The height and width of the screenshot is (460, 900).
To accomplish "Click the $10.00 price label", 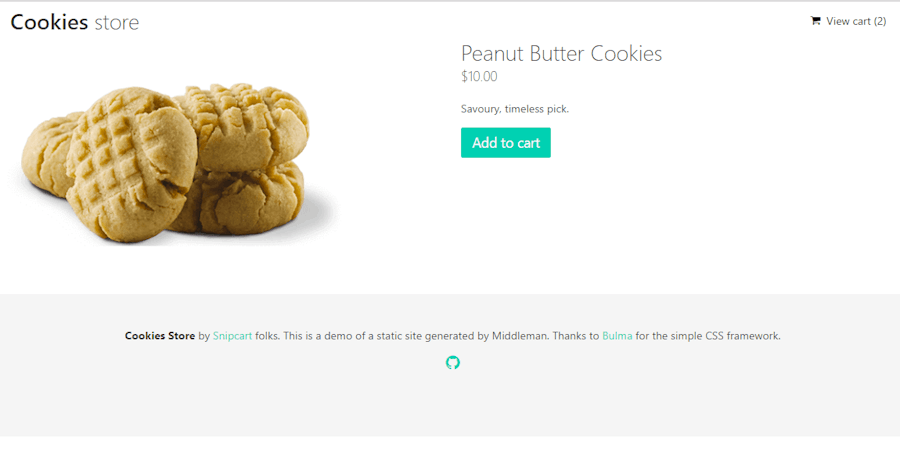I will coord(479,76).
